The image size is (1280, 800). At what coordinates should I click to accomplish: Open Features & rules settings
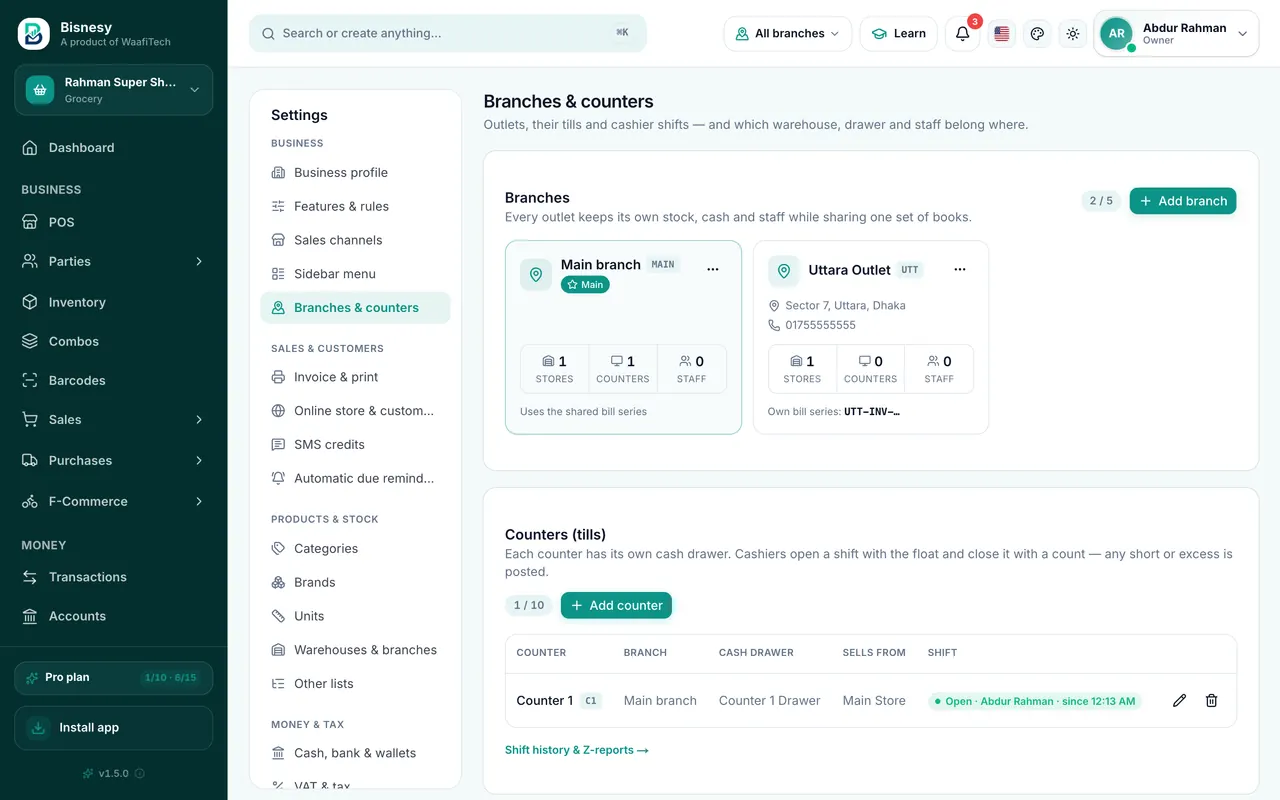[355, 206]
